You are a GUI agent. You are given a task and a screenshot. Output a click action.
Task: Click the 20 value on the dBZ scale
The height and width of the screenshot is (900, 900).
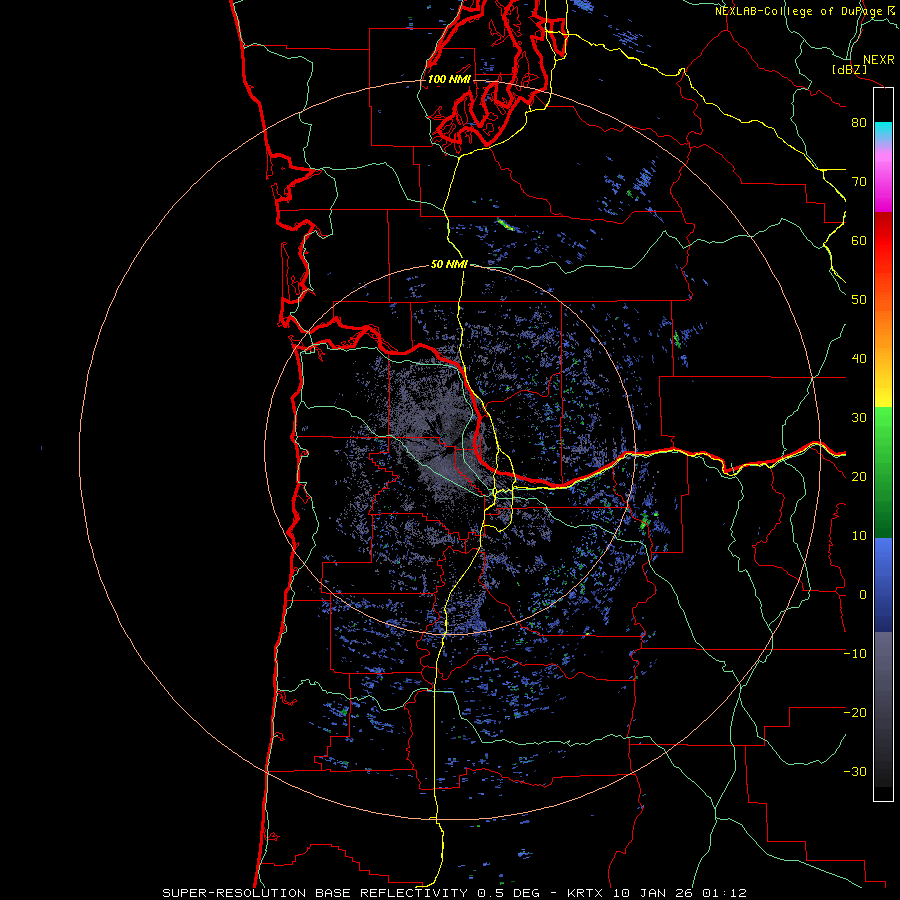point(859,477)
